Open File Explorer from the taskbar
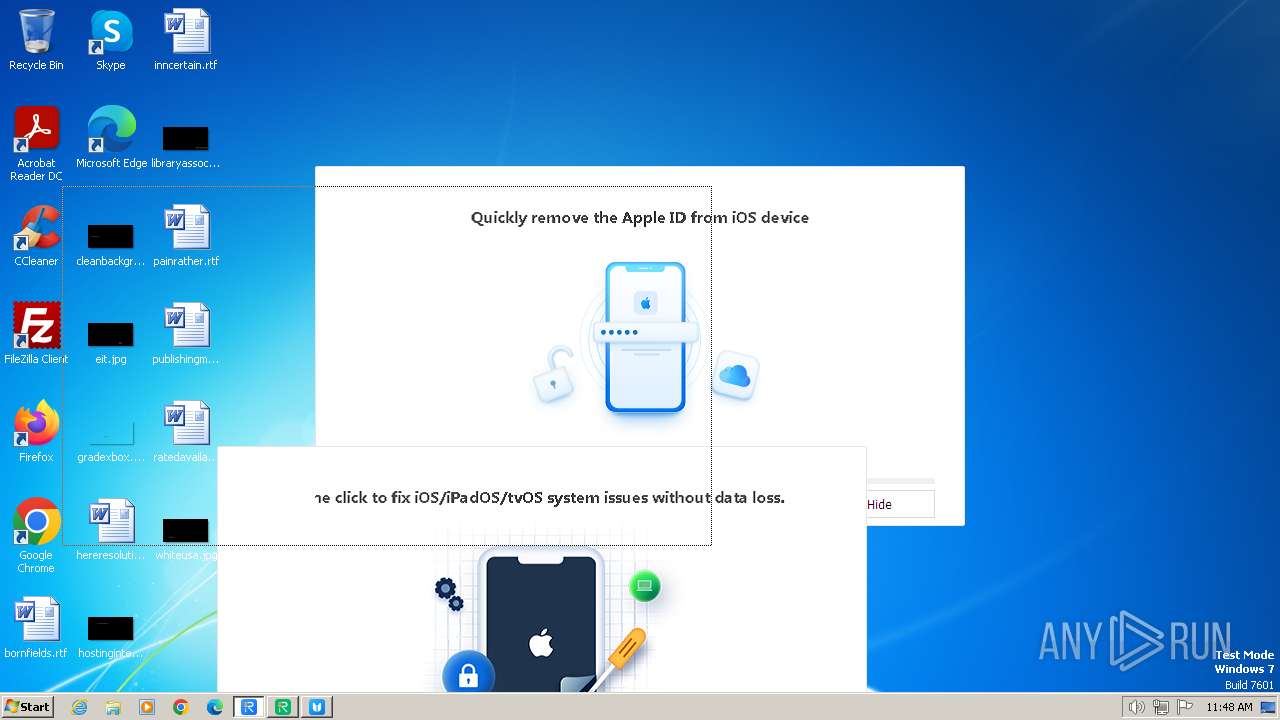This screenshot has height=720, width=1280. tap(113, 707)
